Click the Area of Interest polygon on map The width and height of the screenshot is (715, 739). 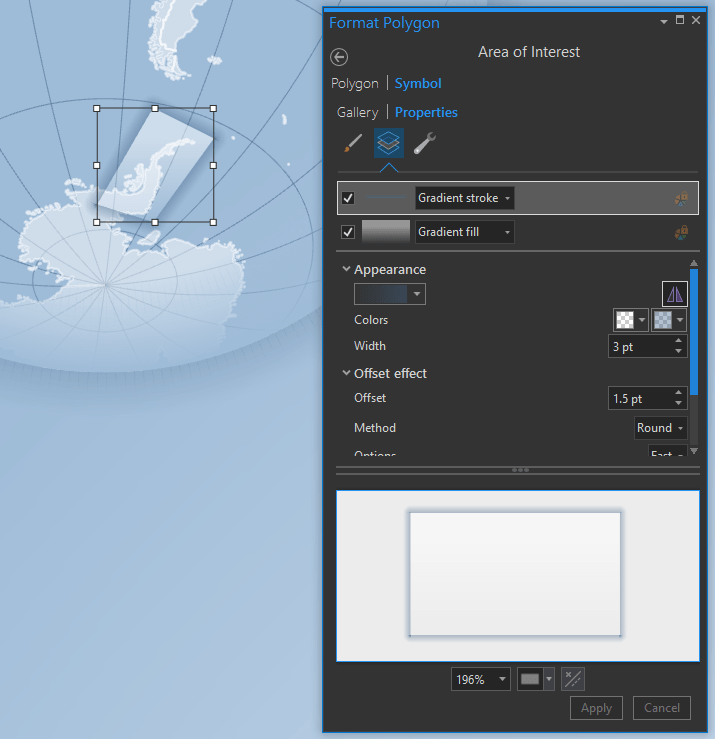pos(153,165)
